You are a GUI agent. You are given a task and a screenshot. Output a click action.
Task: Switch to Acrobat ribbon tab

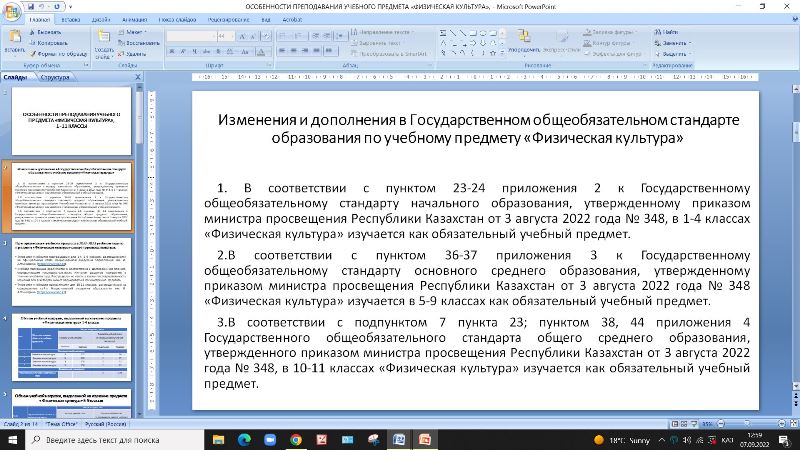tap(292, 20)
